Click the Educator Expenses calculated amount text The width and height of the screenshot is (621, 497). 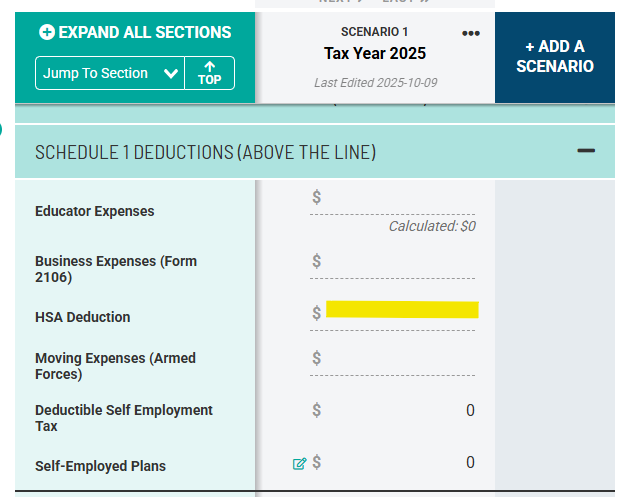432,226
